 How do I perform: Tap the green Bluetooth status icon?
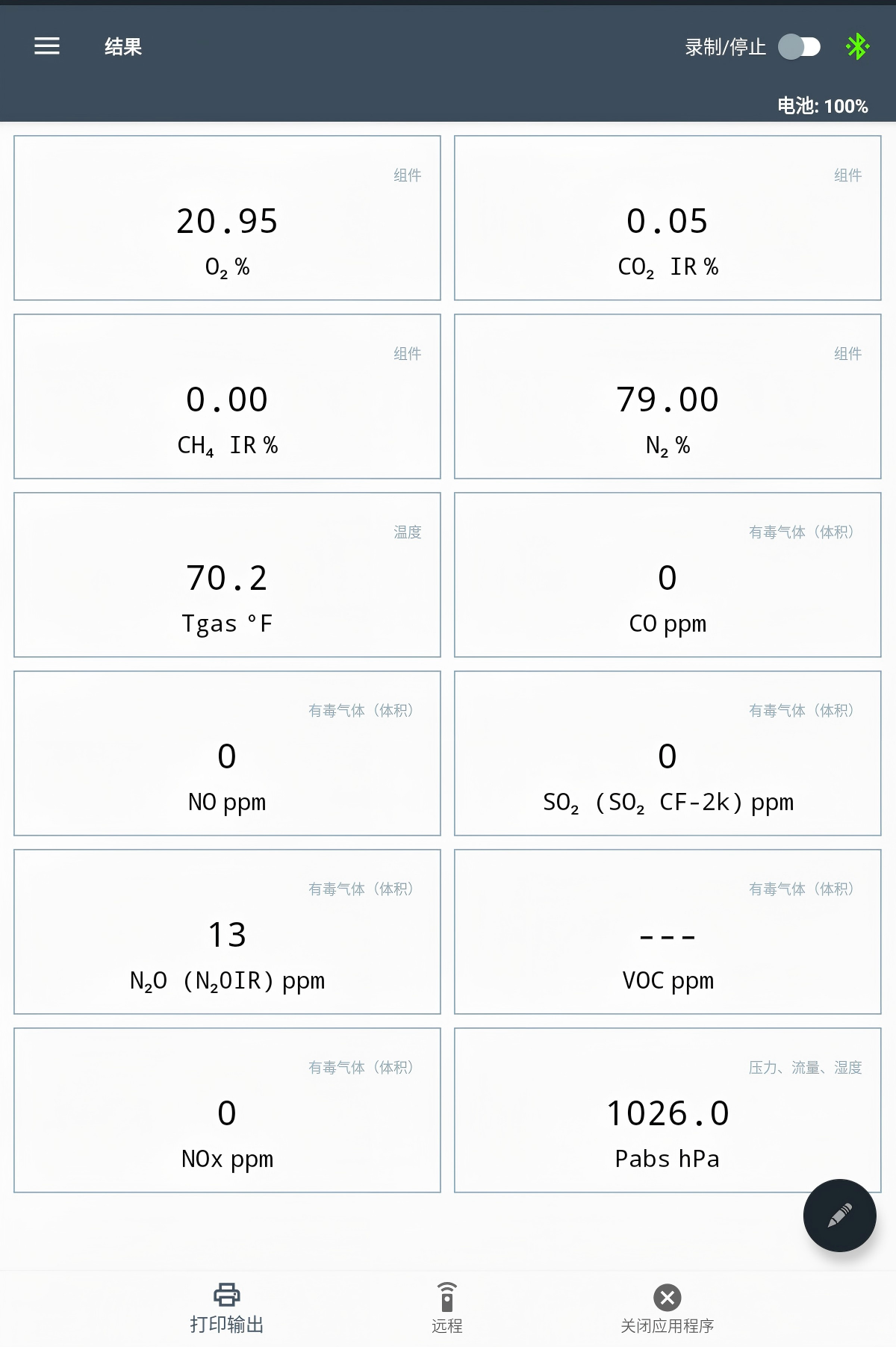click(x=857, y=47)
